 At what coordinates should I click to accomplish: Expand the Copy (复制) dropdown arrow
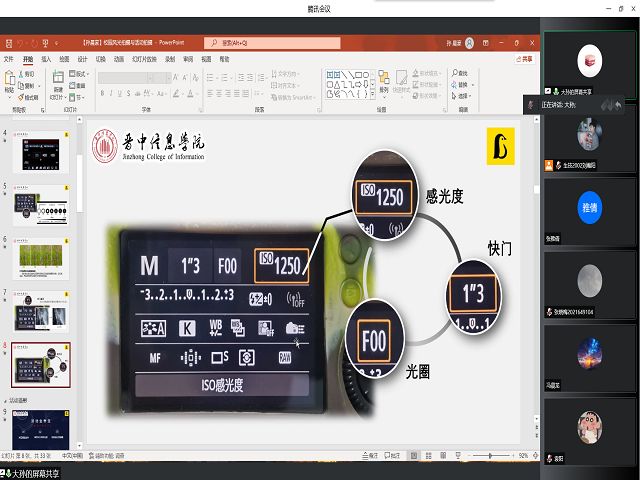pyautogui.click(x=40, y=86)
